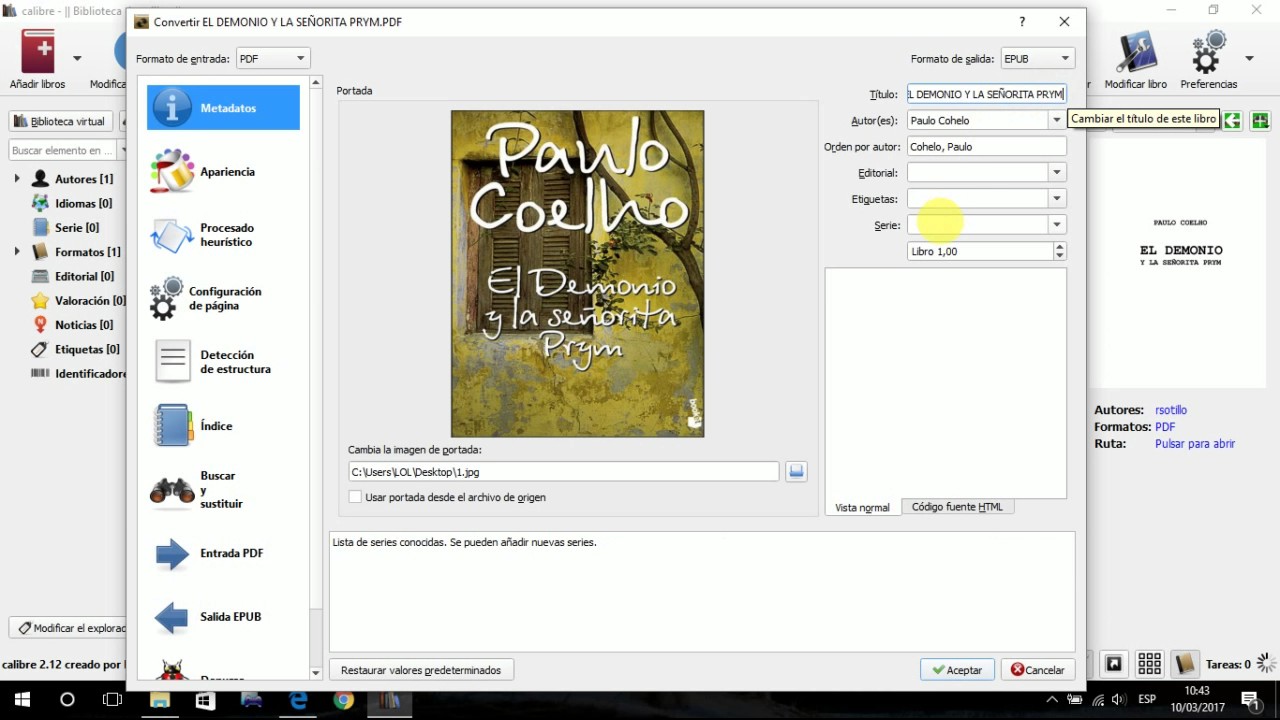Increase Libro series number stepper
This screenshot has height=720, width=1280.
click(x=1060, y=246)
